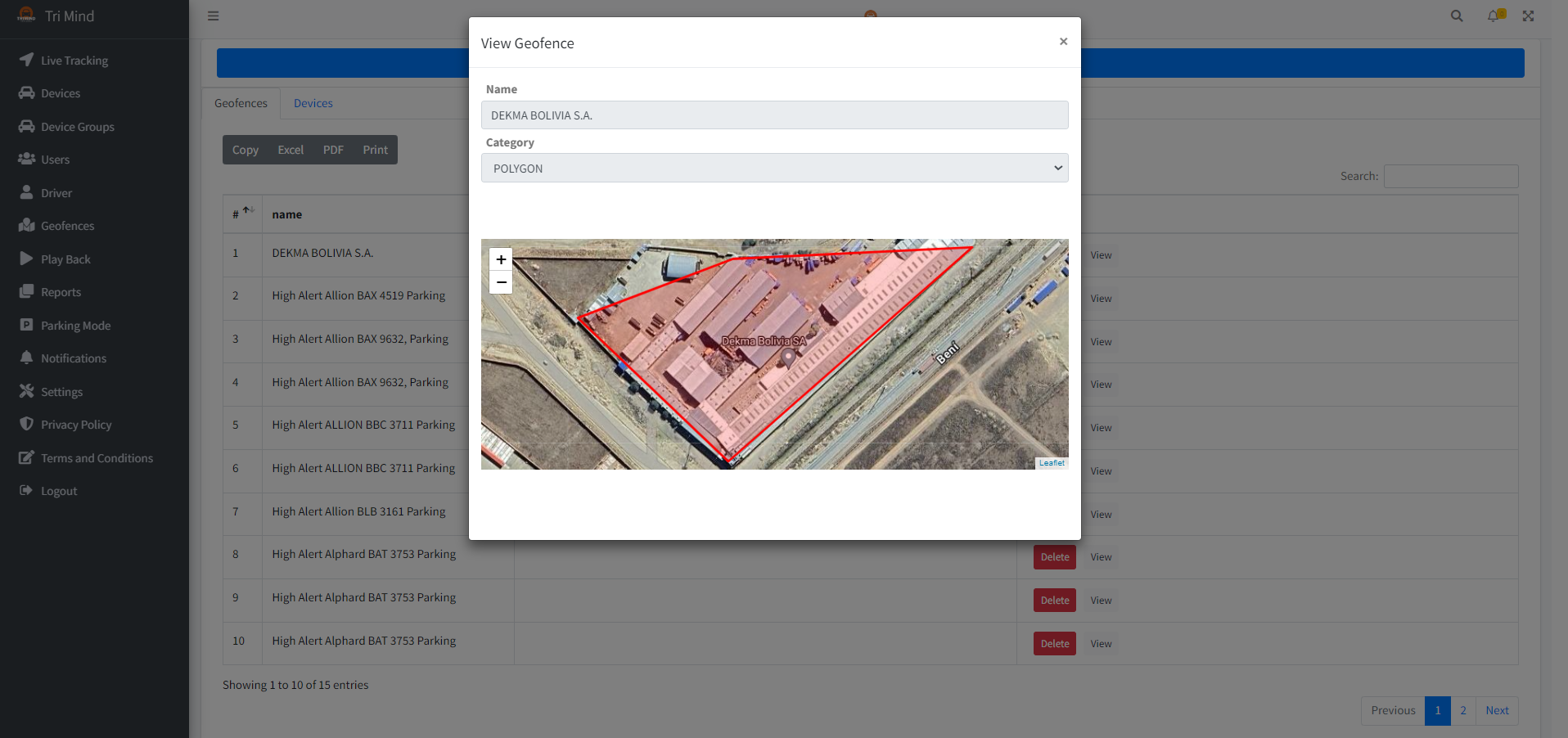Open the Driver section in sidebar
Viewport: 1568px width, 738px height.
[57, 192]
